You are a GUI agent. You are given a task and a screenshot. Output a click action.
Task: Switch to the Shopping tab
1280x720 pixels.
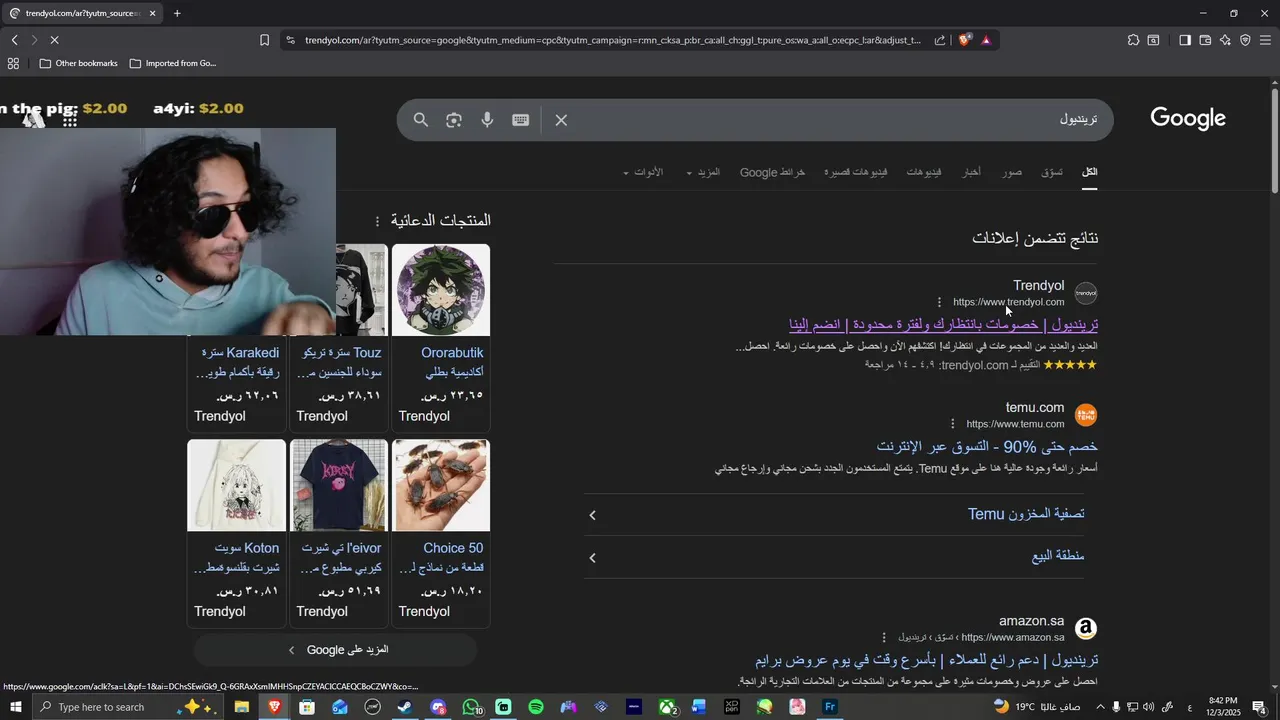point(1052,172)
